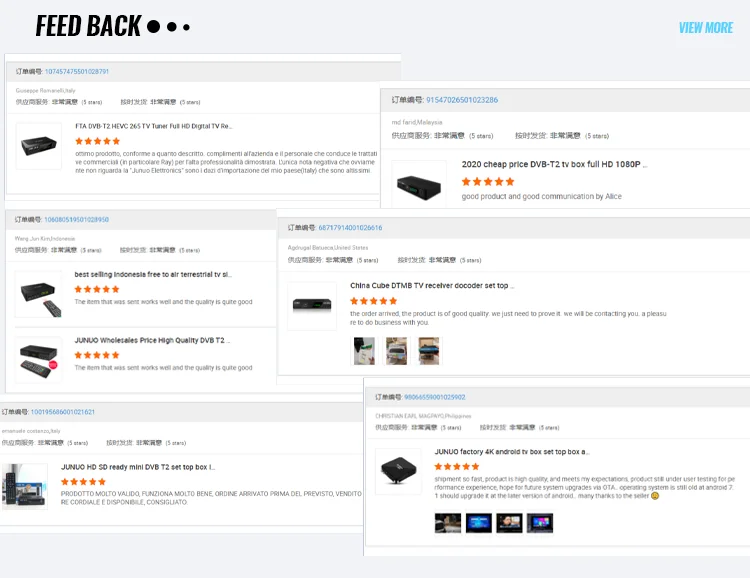Click the FTA DVB-T2 HEVC 265 tuner thumbnail
Screen dimensions: 750x578
39,145
